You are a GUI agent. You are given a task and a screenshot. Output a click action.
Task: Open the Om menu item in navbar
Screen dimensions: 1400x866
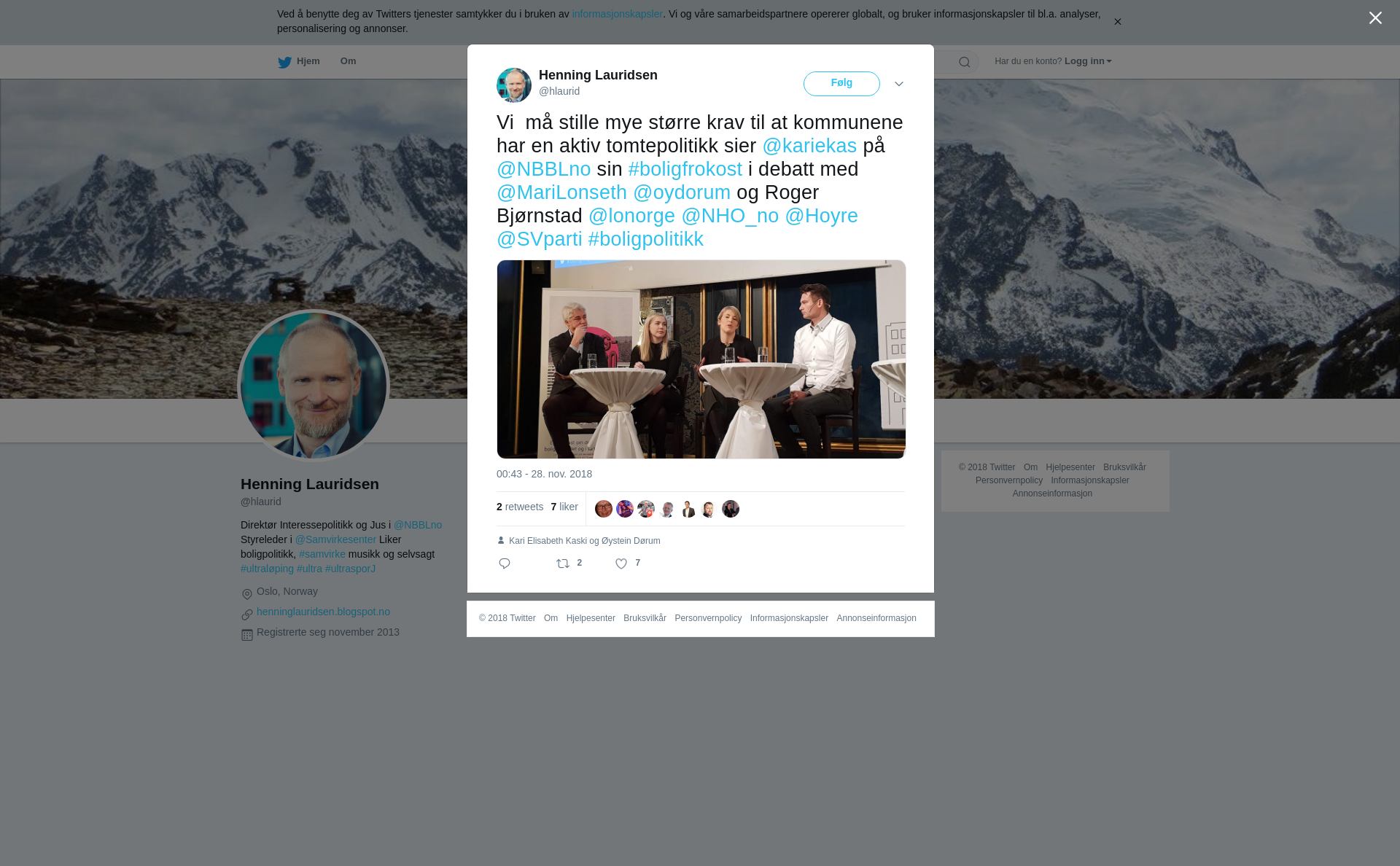pyautogui.click(x=348, y=61)
